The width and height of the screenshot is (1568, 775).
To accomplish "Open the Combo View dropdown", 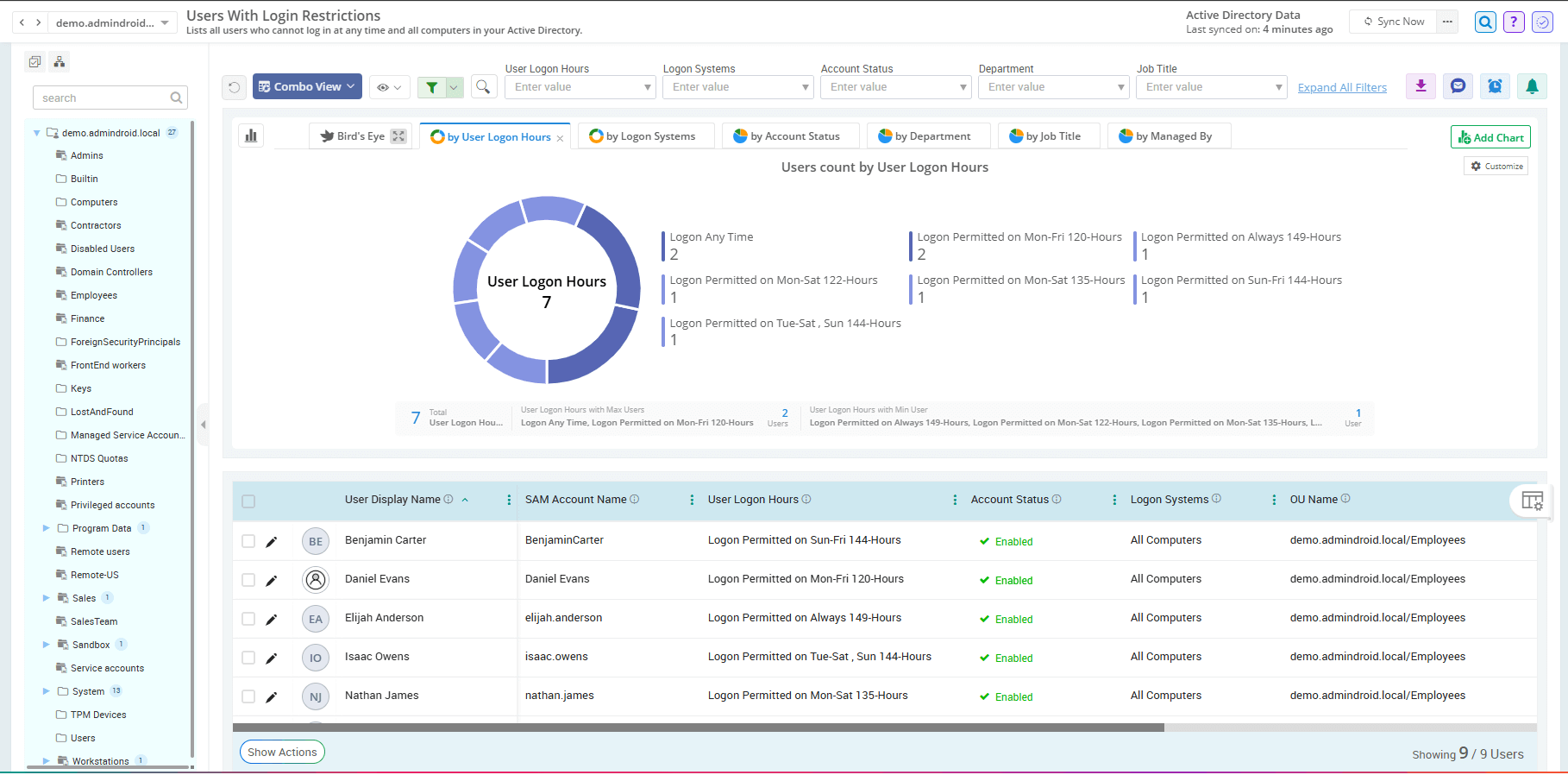I will 307,87.
